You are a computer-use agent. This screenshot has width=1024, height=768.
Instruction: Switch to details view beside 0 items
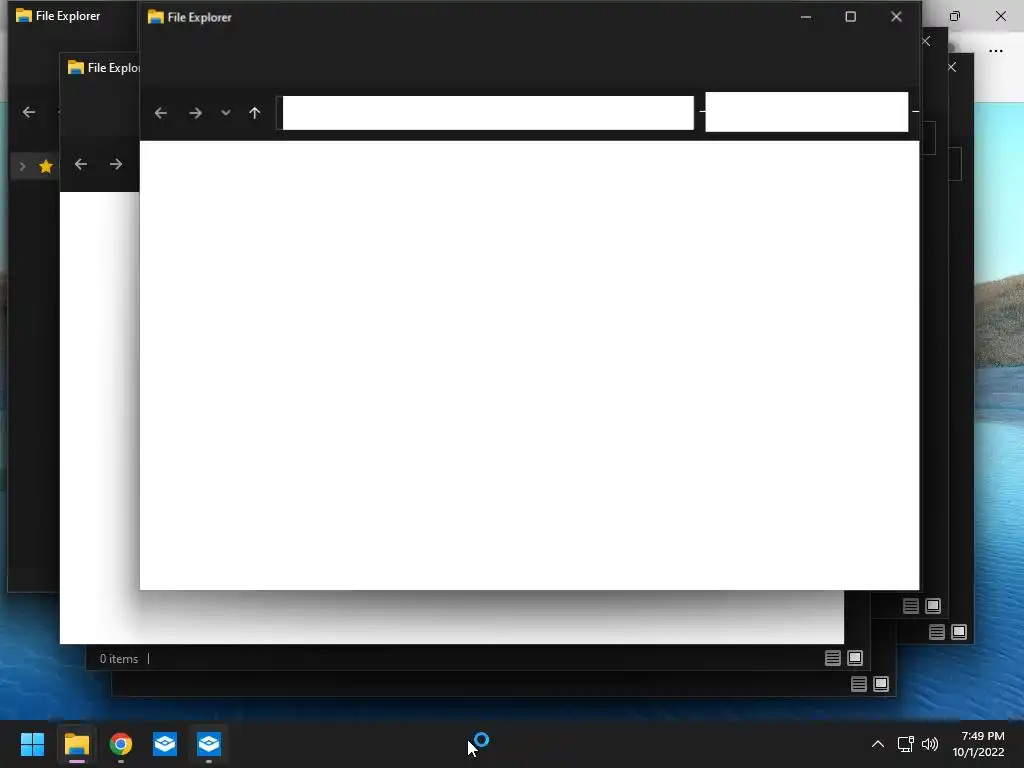833,658
